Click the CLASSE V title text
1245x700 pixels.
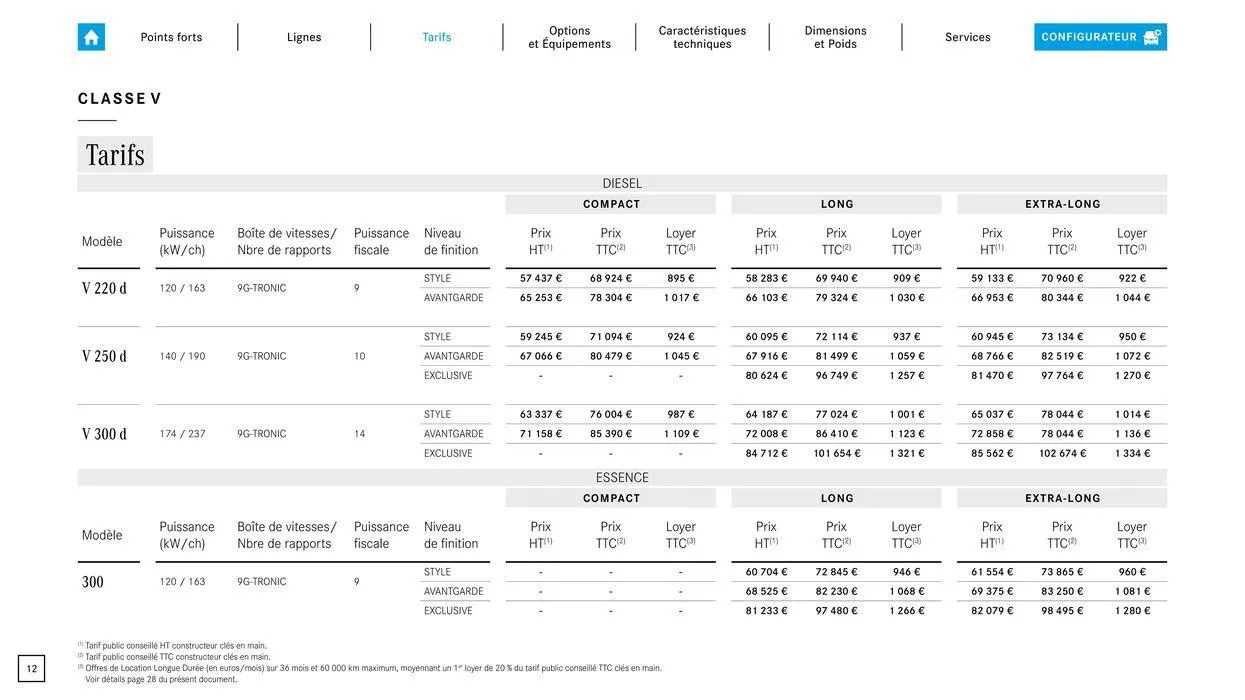tap(120, 99)
